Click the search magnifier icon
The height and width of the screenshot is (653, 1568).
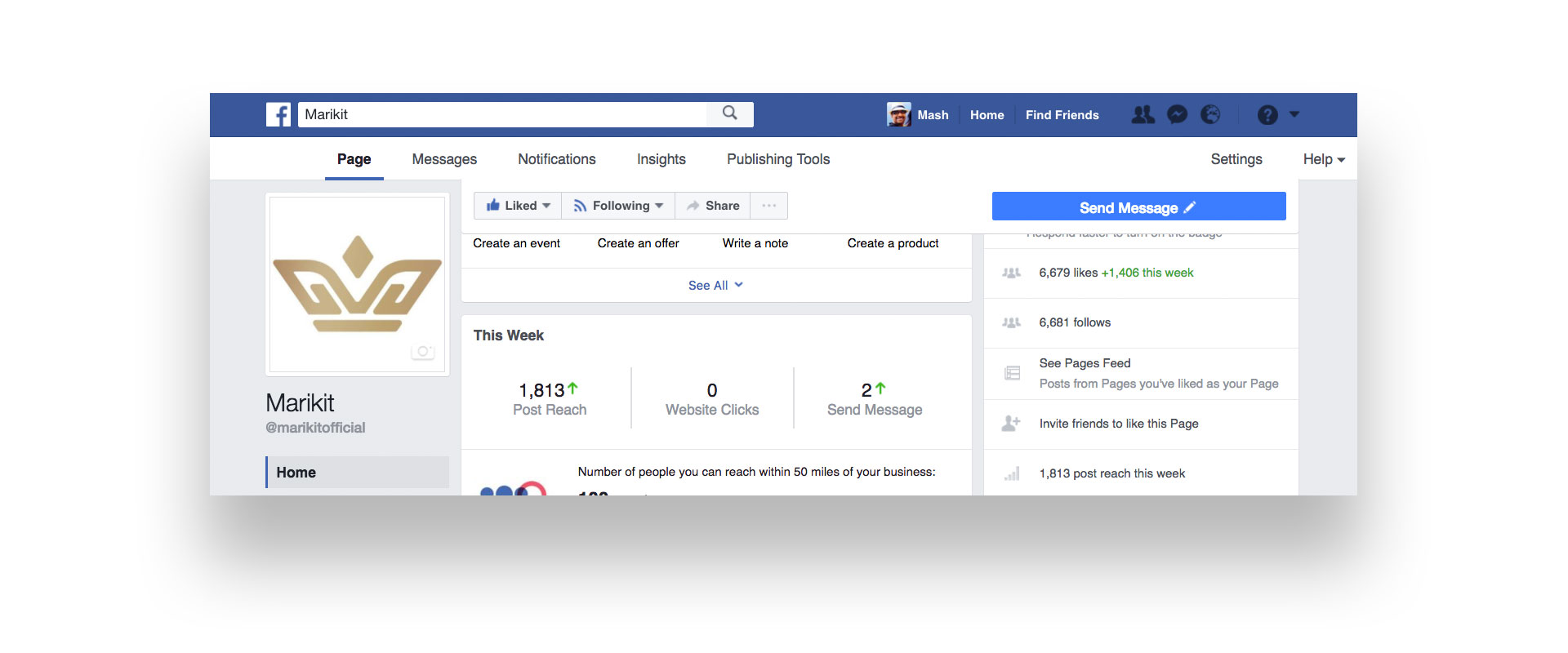click(729, 113)
